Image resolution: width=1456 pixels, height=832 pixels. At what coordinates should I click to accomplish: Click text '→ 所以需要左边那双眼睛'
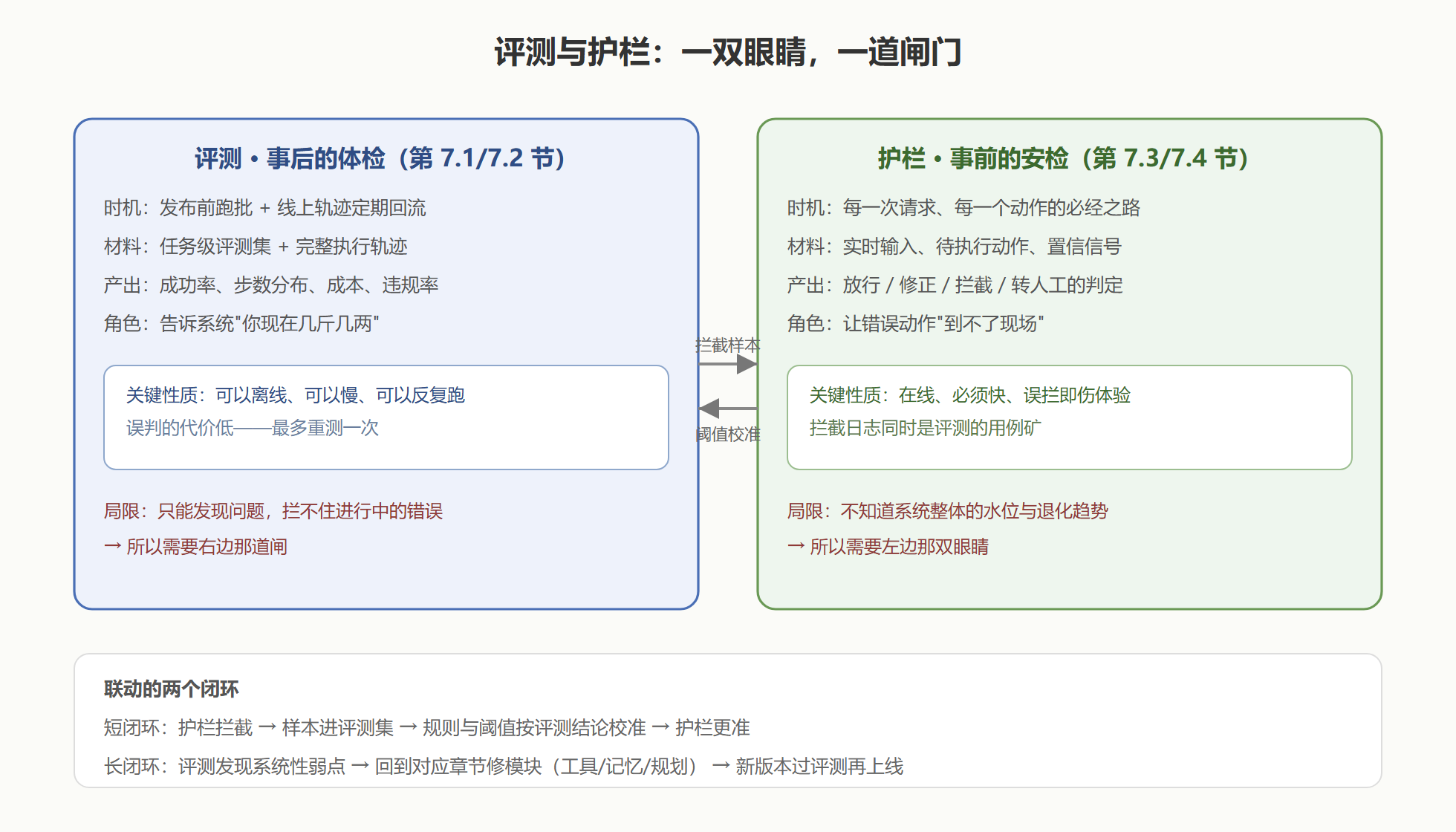[x=888, y=547]
